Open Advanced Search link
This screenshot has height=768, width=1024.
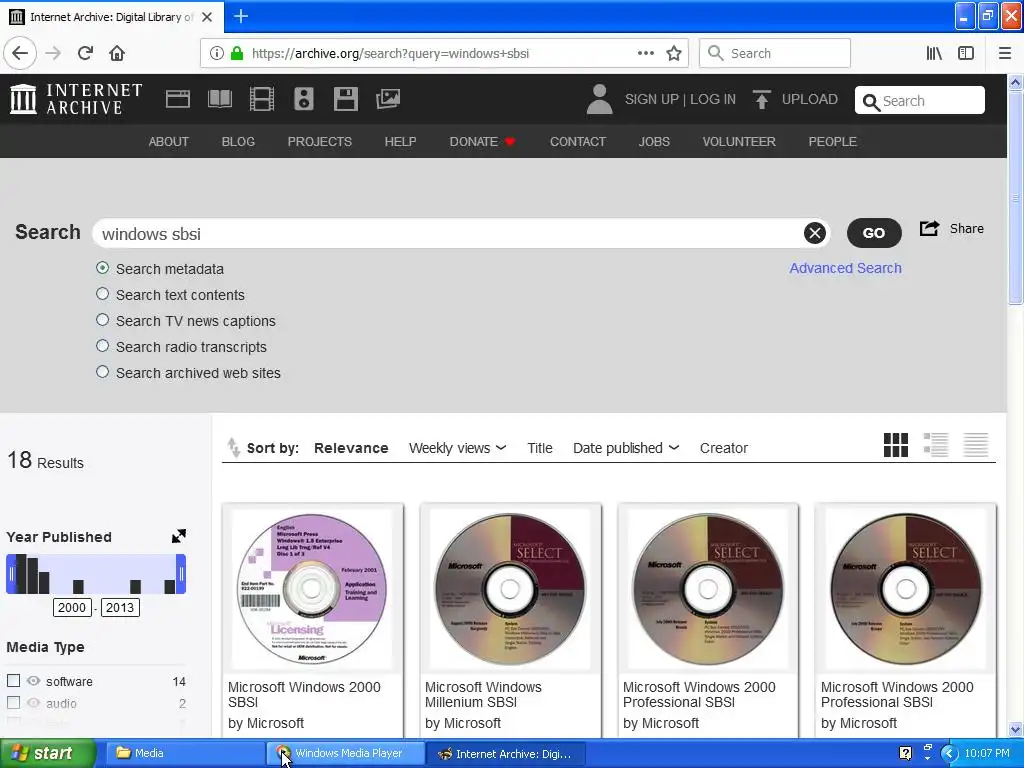[x=845, y=268]
